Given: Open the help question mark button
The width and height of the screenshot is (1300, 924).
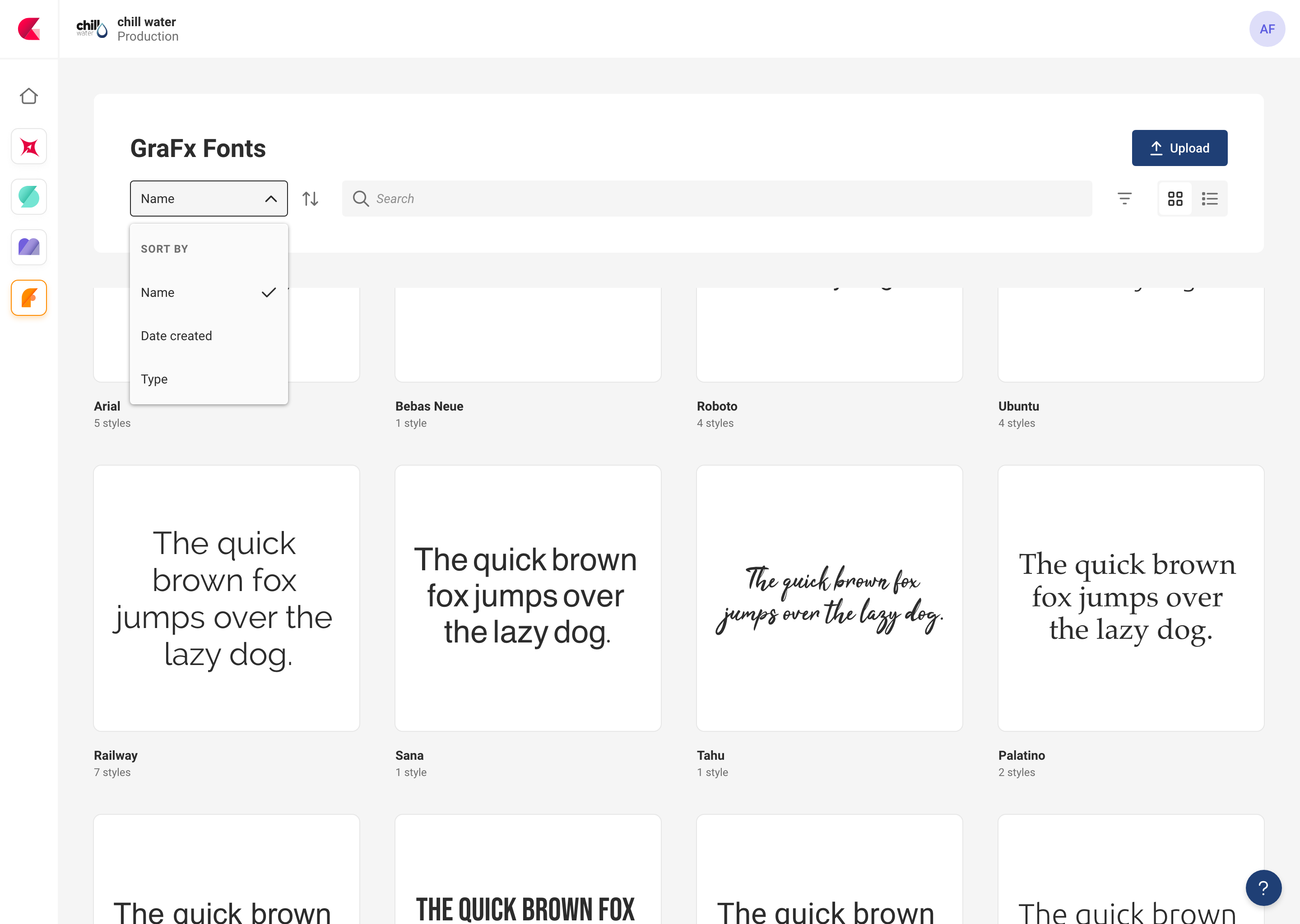Looking at the screenshot, I should pyautogui.click(x=1263, y=887).
